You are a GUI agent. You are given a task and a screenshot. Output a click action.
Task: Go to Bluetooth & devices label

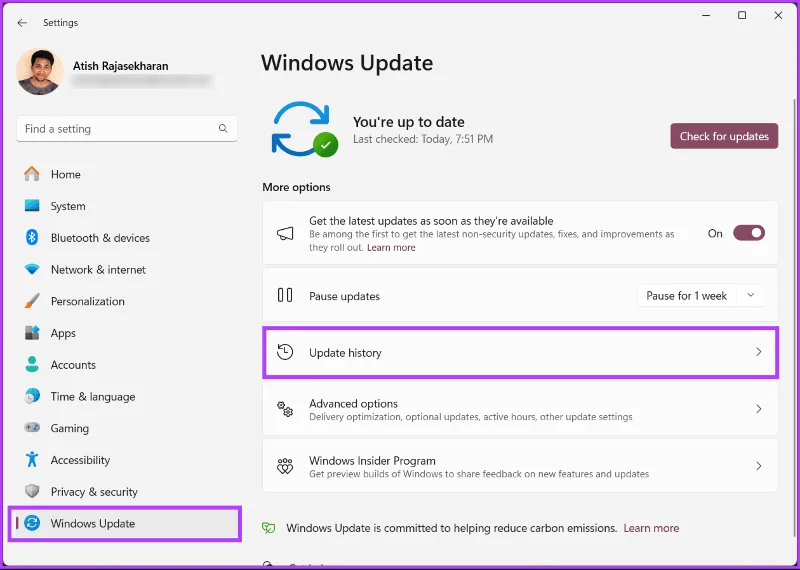[100, 238]
